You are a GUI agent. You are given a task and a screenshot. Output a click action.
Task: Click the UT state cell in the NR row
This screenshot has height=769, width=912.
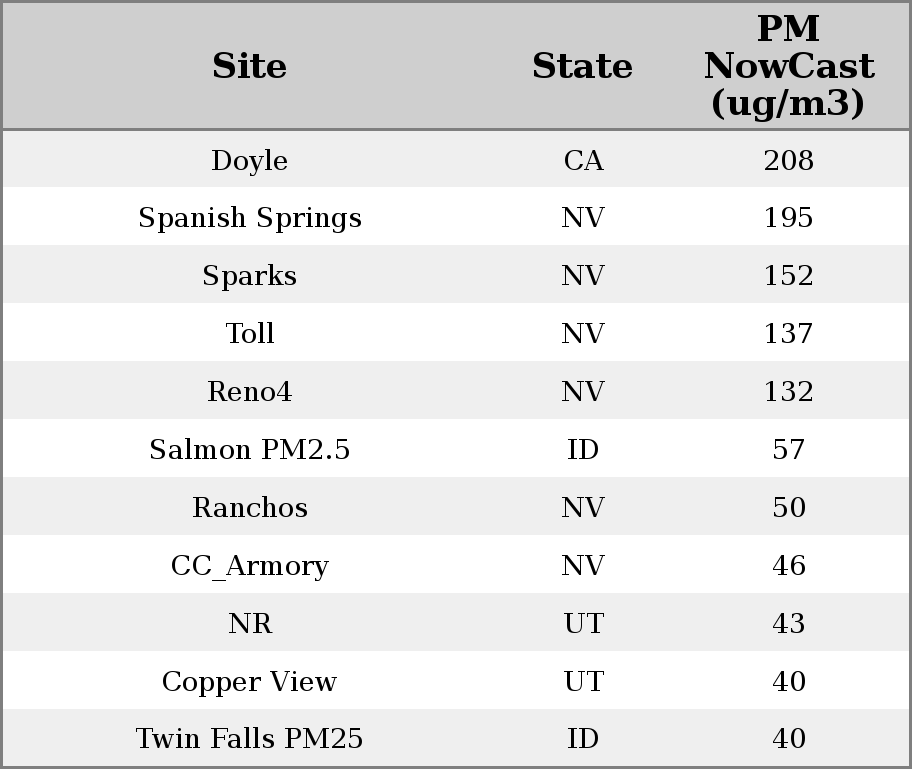583,624
